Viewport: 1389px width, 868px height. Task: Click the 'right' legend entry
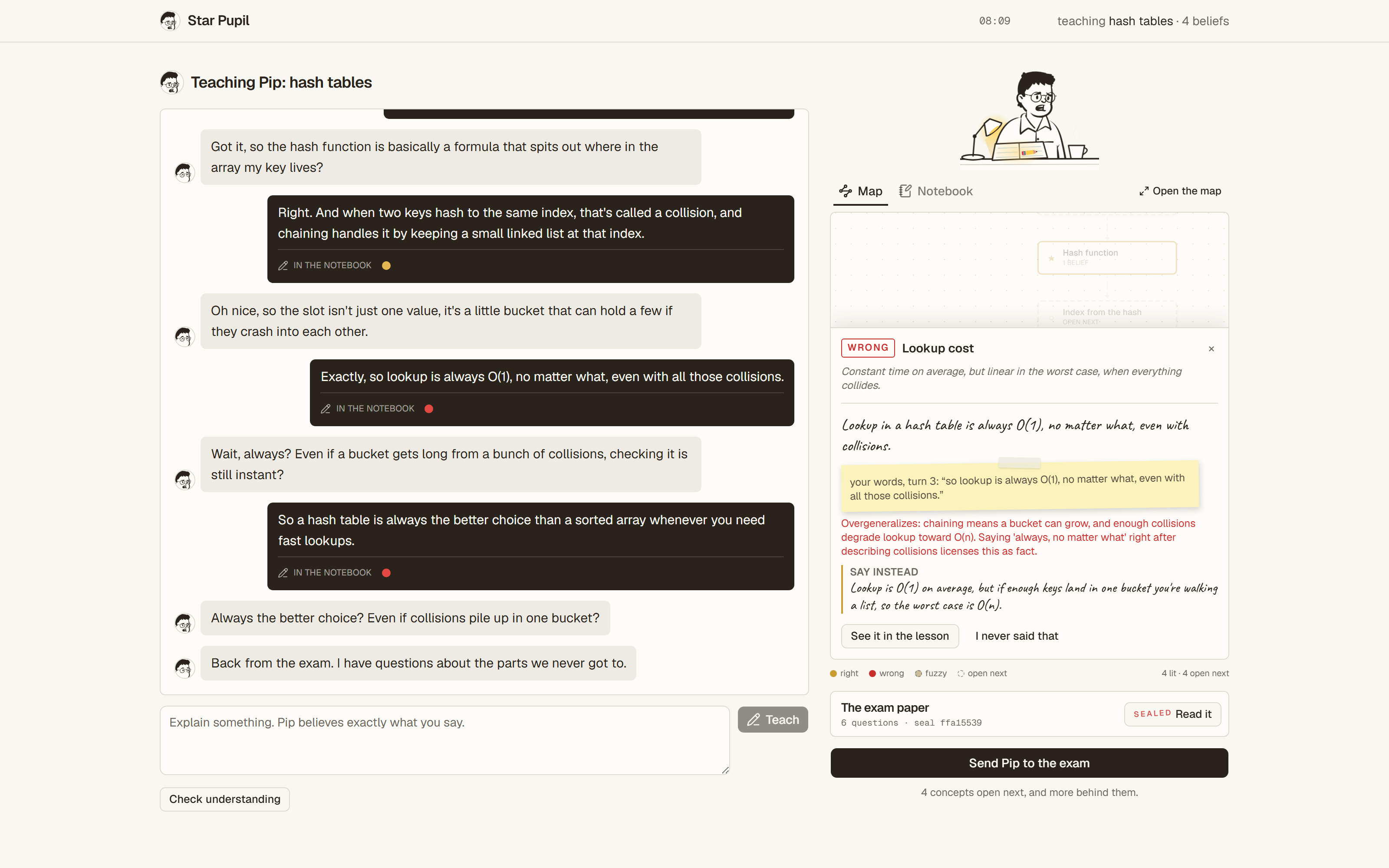[x=844, y=674]
